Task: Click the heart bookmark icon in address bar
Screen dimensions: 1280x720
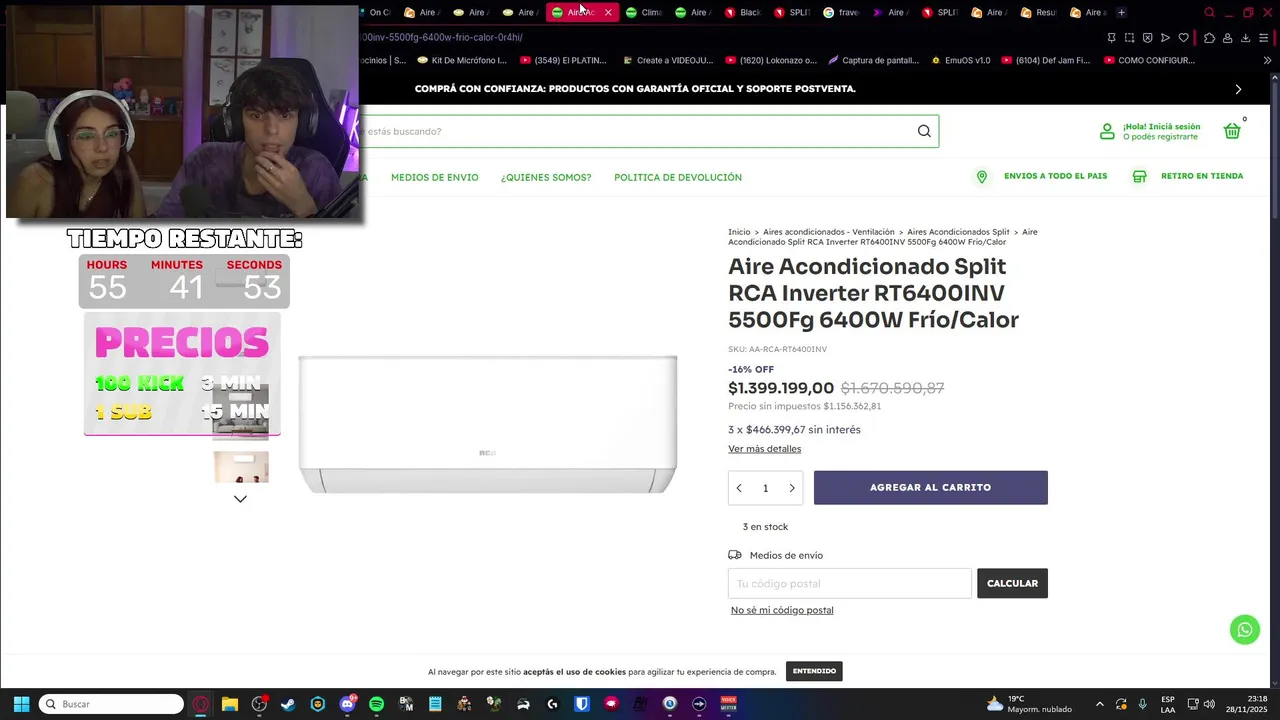Action: pos(1184,38)
